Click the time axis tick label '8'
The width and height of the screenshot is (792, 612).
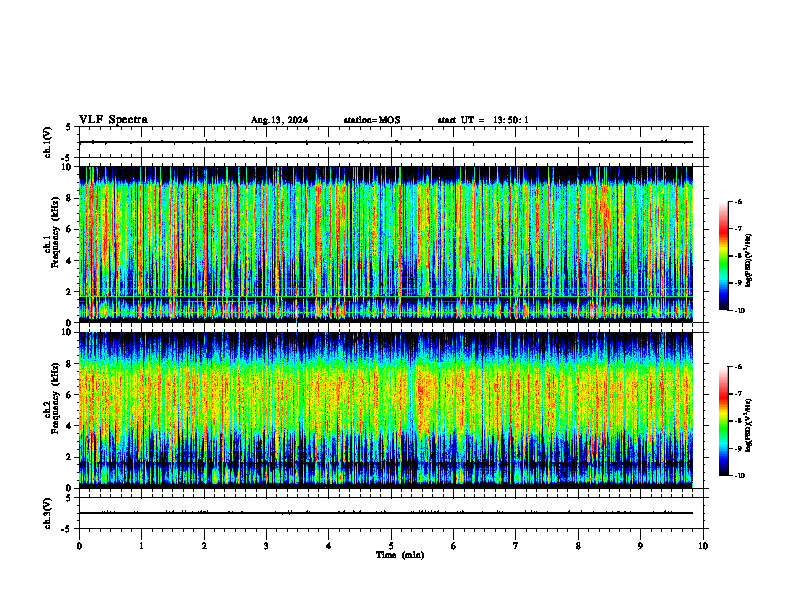[x=578, y=546]
